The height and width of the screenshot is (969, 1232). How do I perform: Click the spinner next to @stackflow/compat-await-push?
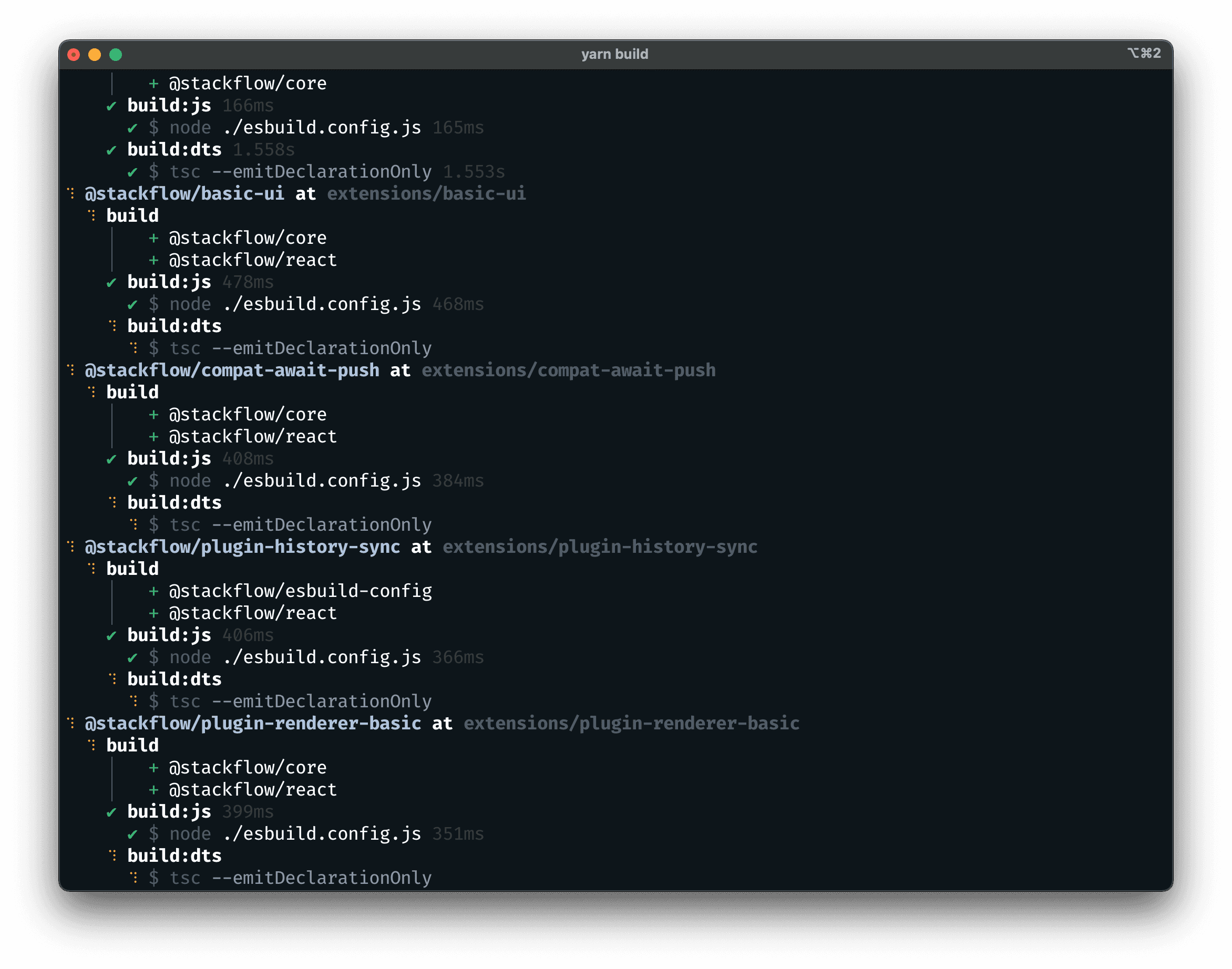pyautogui.click(x=71, y=370)
